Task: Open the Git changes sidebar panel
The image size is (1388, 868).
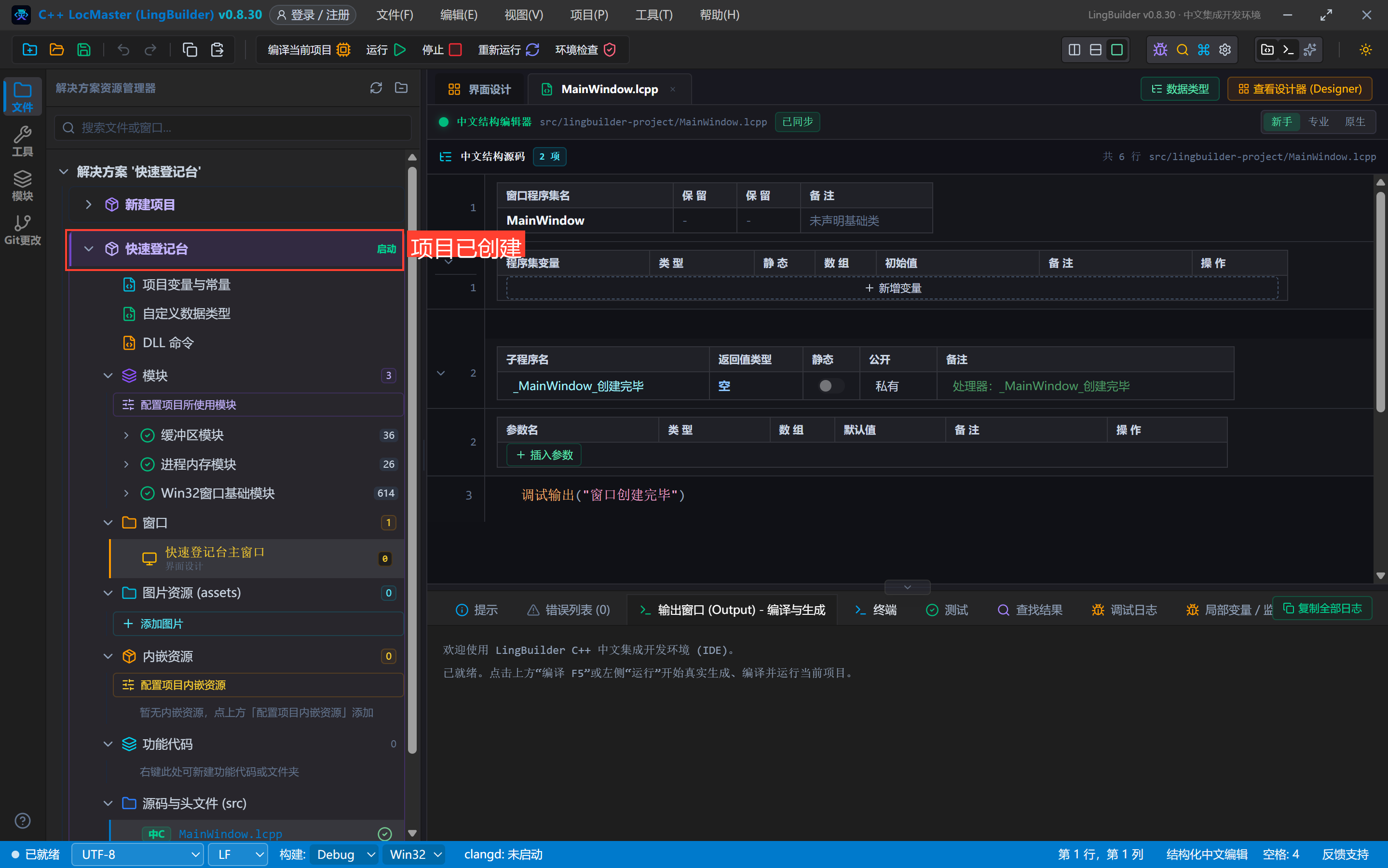Action: (x=22, y=230)
